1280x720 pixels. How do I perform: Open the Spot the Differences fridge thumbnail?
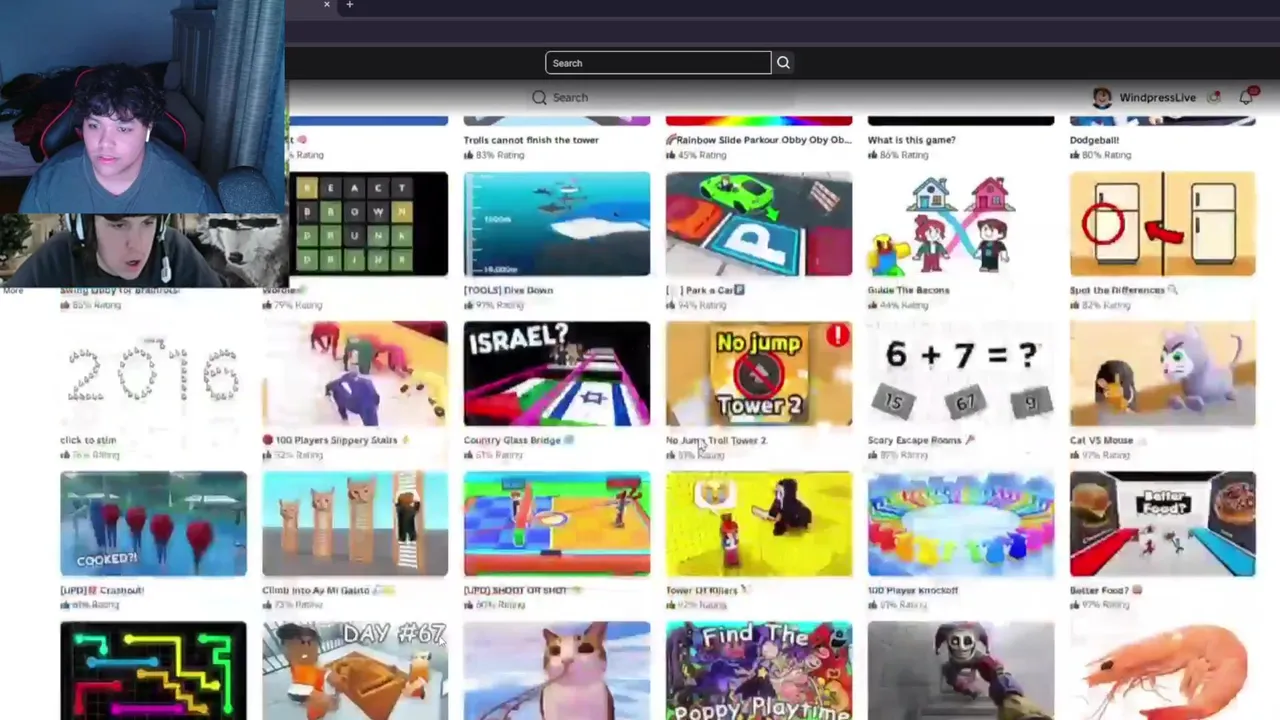pyautogui.click(x=1163, y=224)
